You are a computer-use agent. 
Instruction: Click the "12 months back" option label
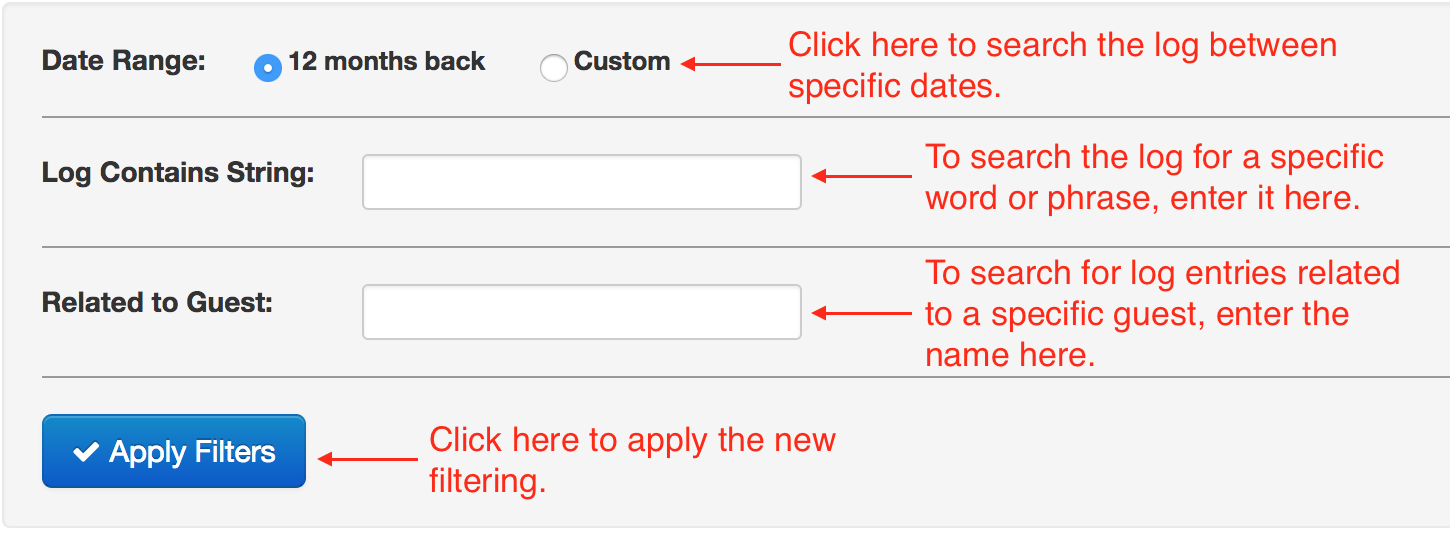coord(387,61)
